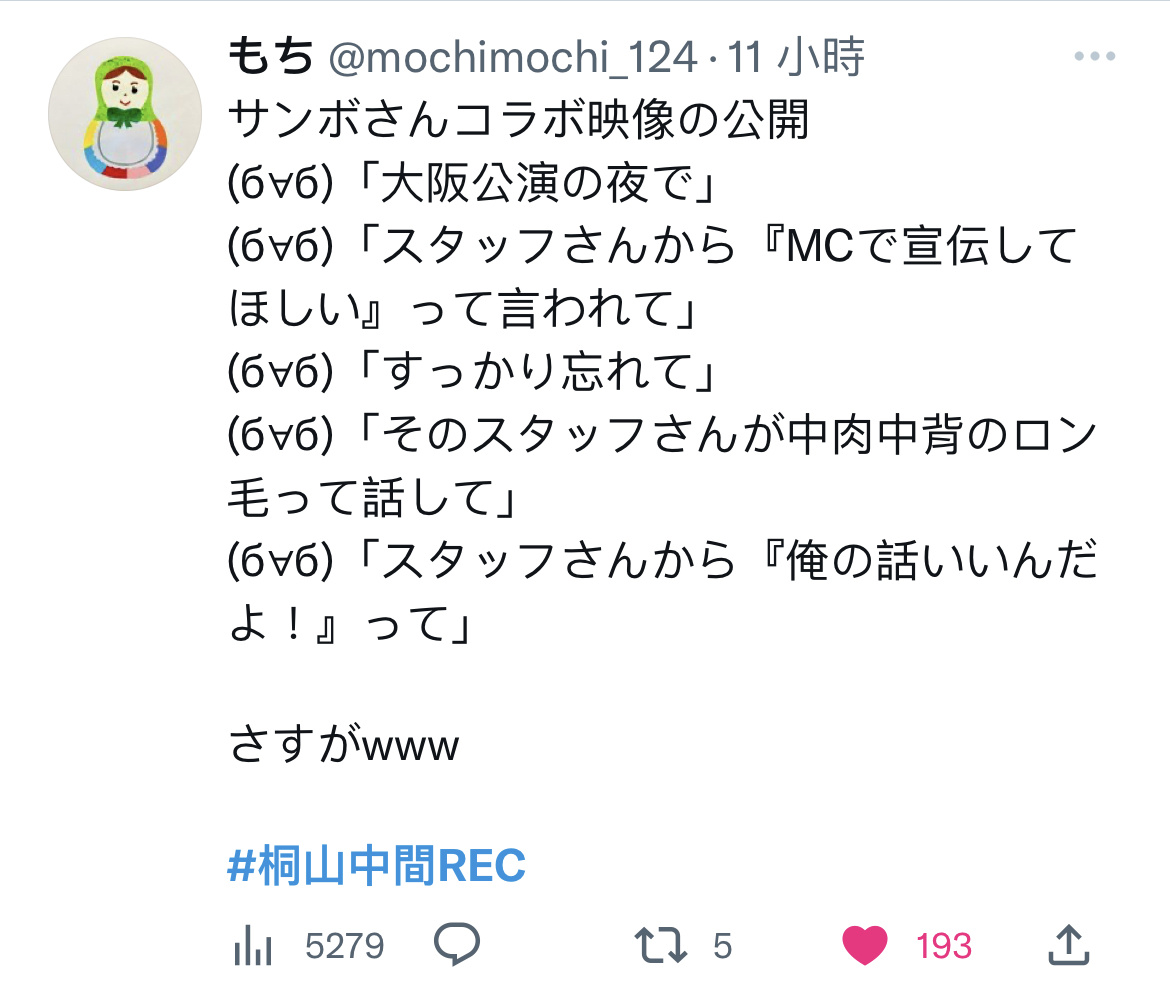Screen dimensions: 1170x1000
Task: Click the matryoshka doll profile avatar
Action: [x=125, y=114]
